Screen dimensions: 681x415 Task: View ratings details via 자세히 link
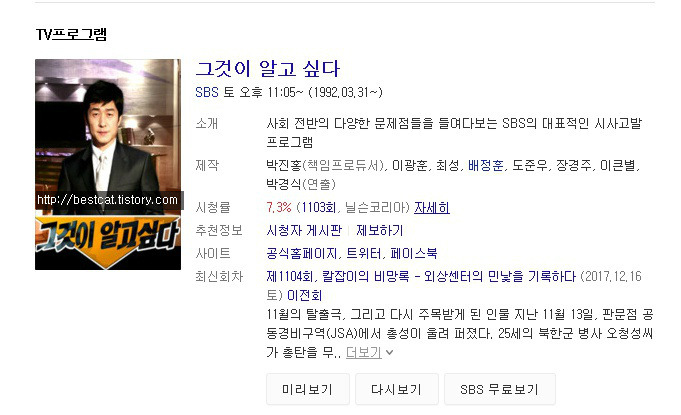(432, 208)
